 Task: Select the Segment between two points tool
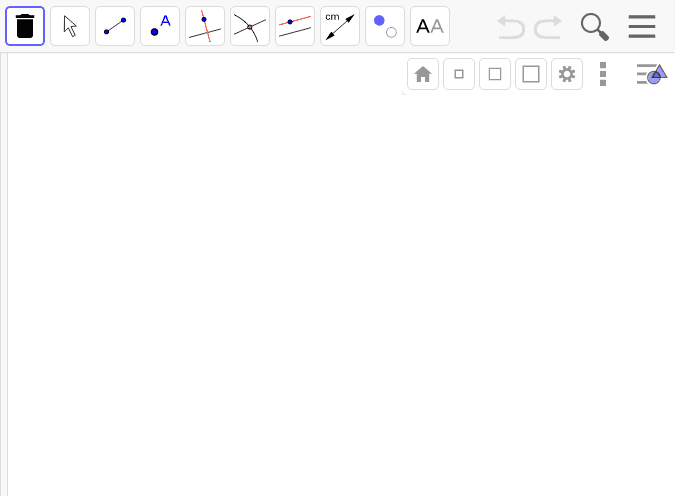point(115,26)
